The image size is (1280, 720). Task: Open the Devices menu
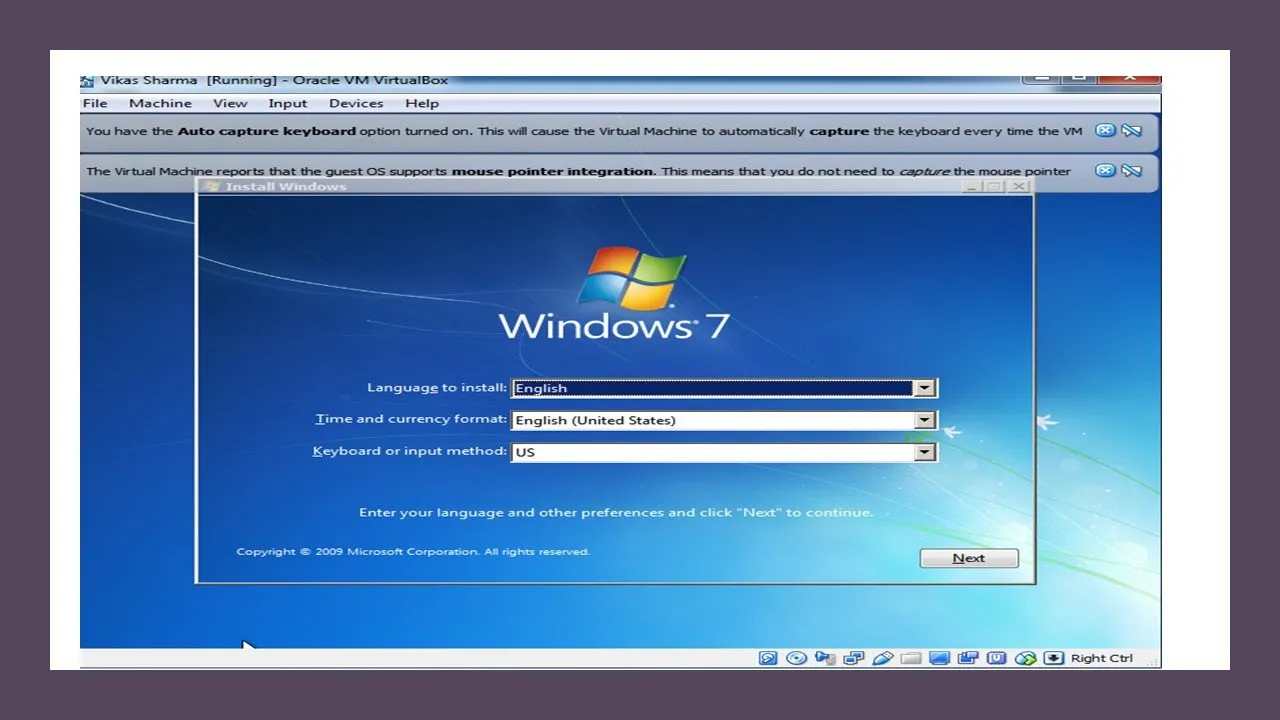356,103
